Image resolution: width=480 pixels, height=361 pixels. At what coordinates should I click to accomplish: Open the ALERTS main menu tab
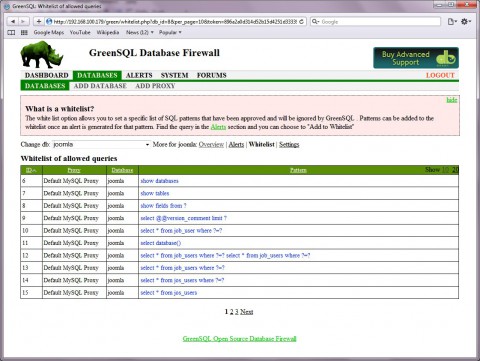click(x=139, y=75)
